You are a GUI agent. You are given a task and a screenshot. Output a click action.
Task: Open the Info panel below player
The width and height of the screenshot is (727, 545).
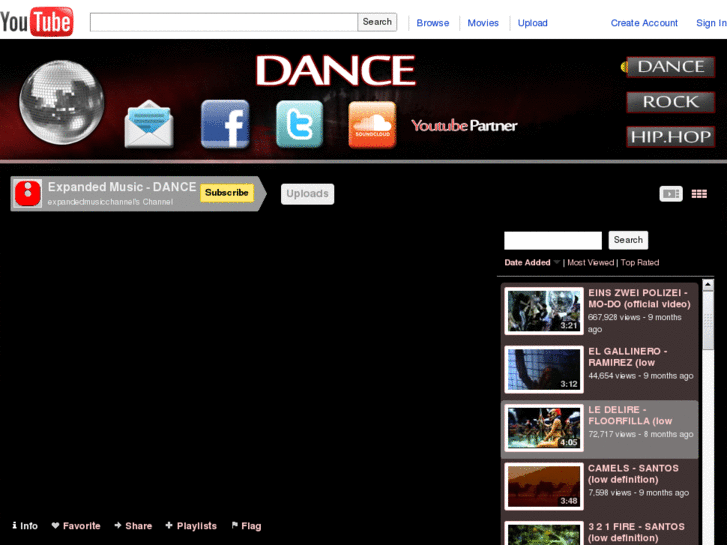click(25, 526)
